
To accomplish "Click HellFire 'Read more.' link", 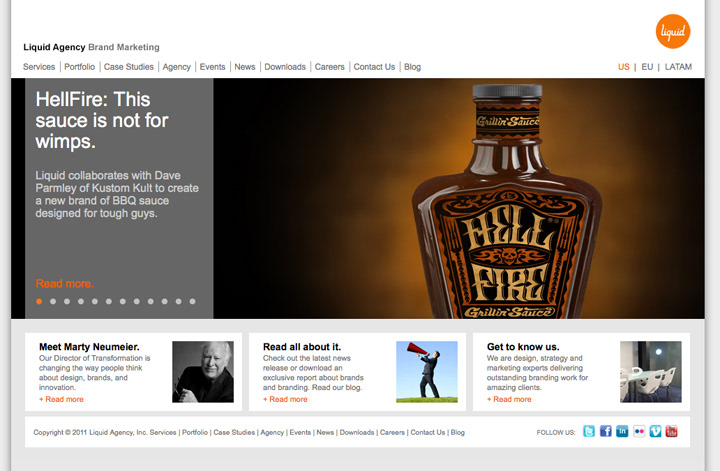I will pyautogui.click(x=65, y=284).
